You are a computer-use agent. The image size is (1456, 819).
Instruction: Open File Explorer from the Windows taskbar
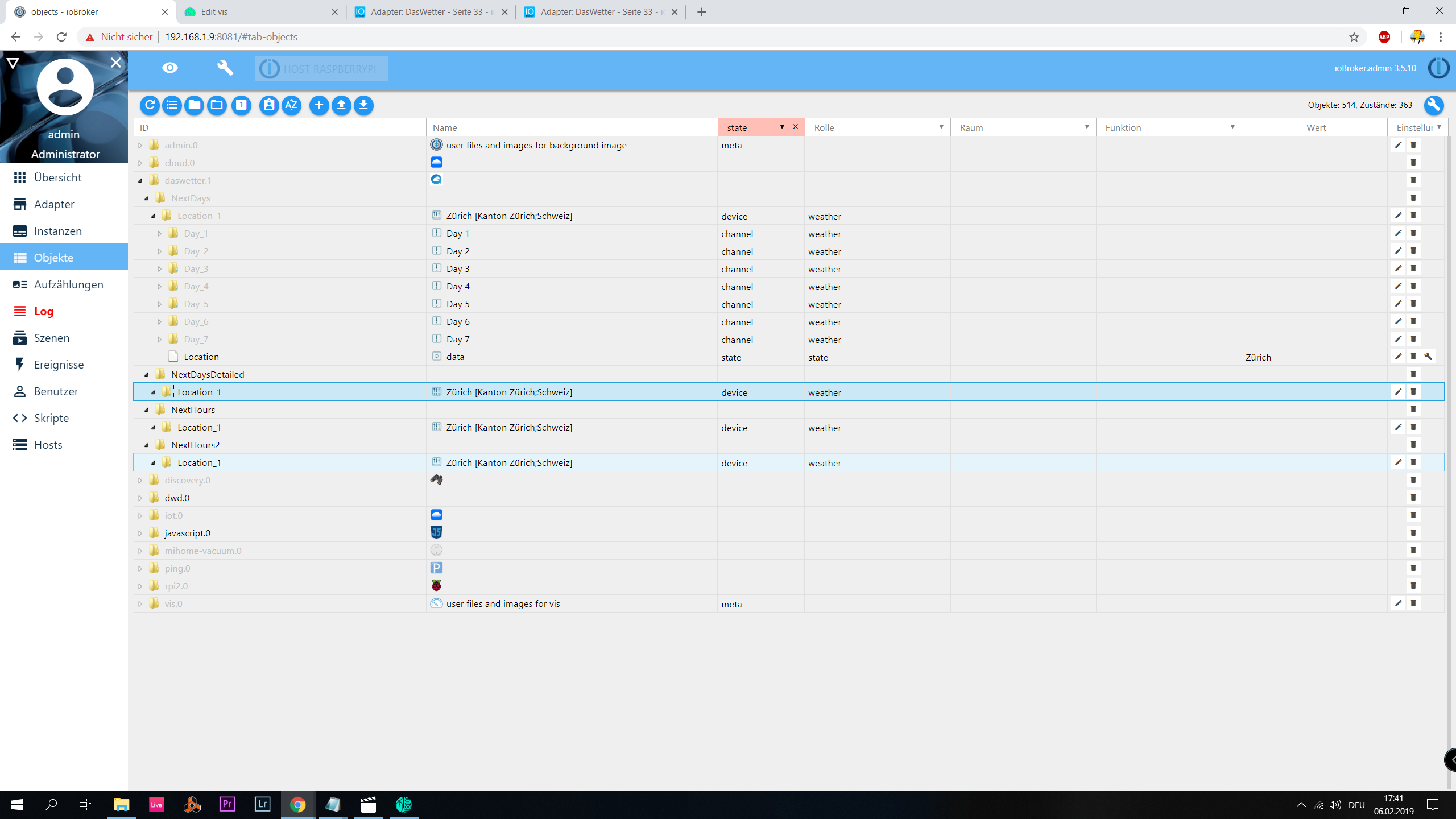121,804
